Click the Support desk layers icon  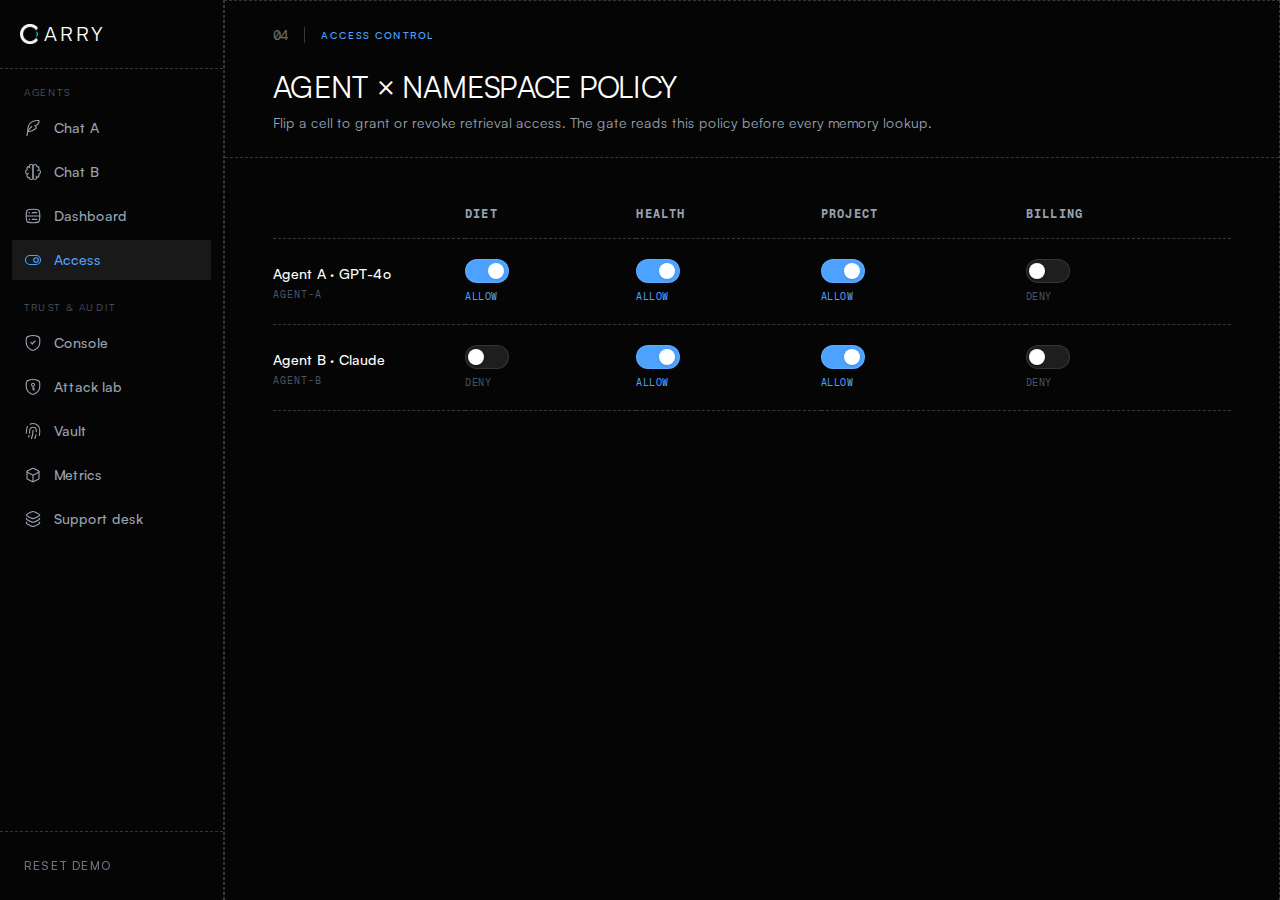33,519
